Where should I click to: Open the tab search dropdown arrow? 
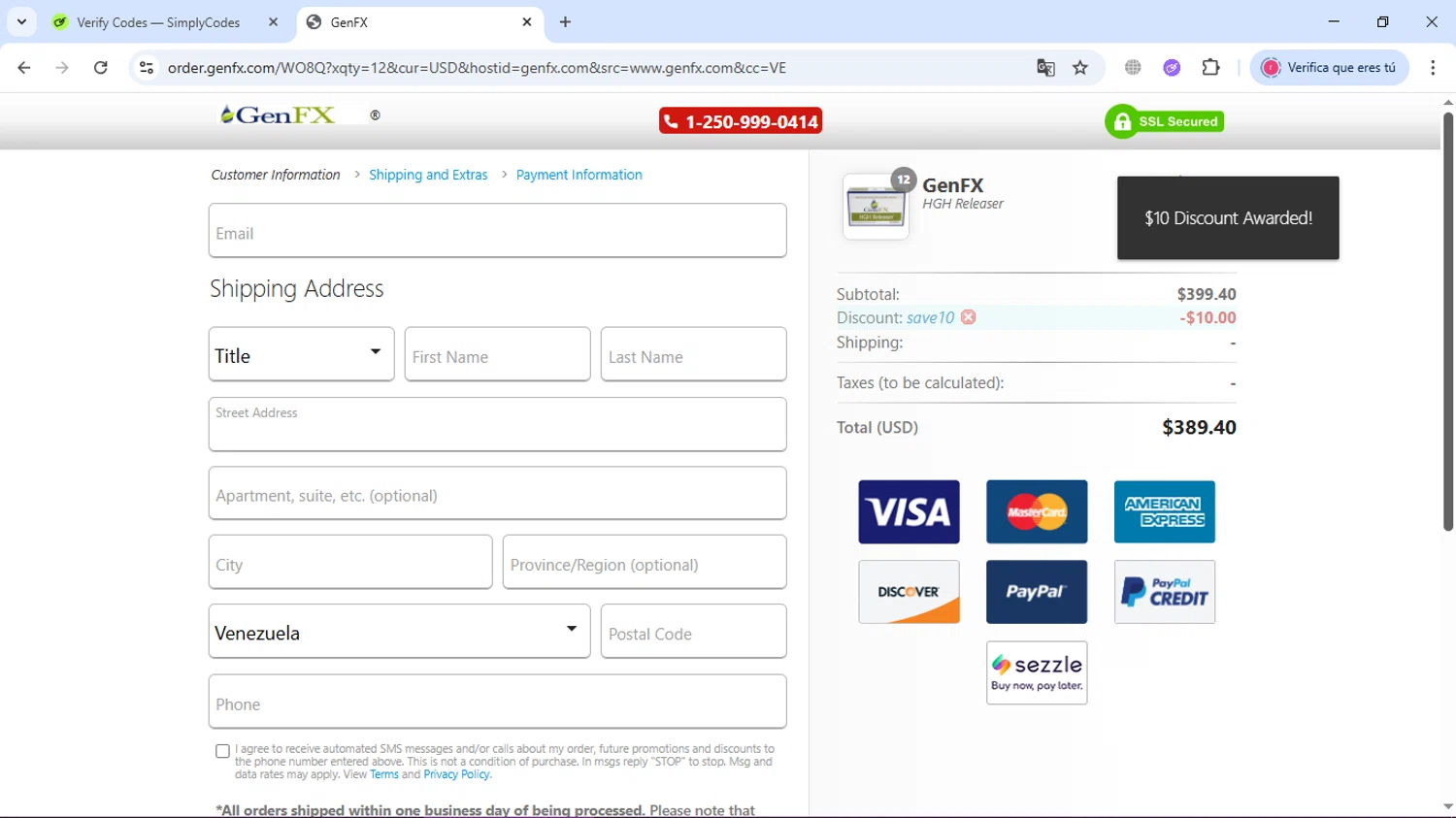pos(21,21)
